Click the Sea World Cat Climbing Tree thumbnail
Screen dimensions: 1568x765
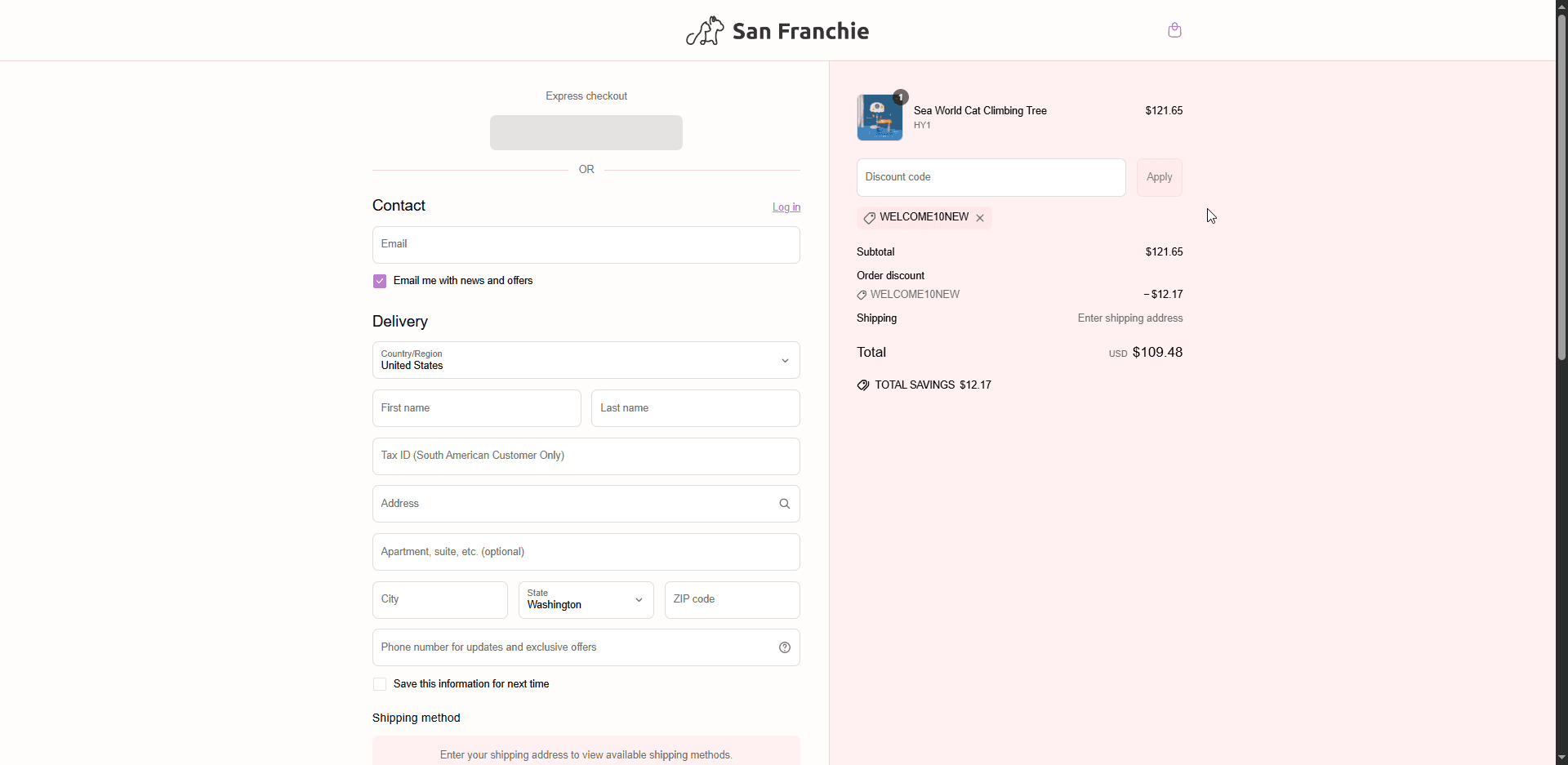[x=880, y=118]
